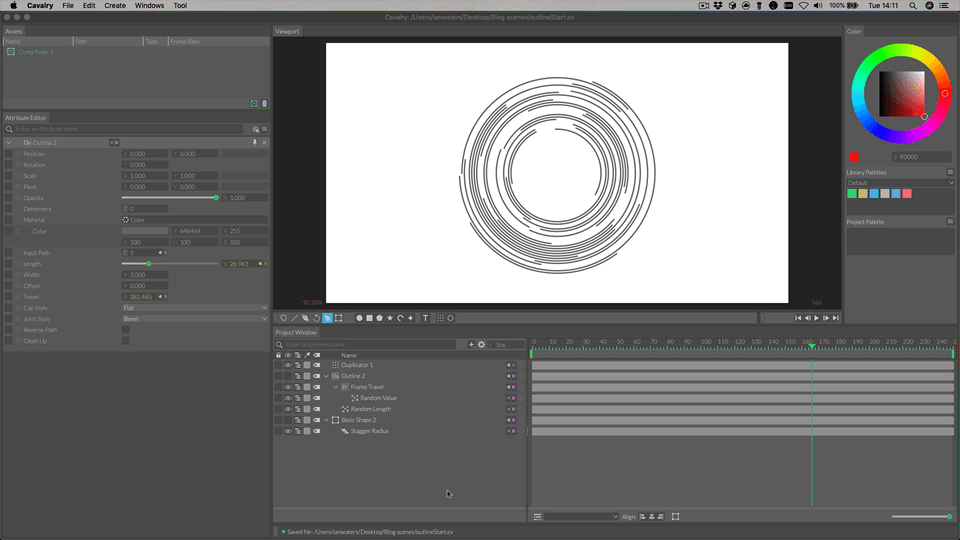960x540 pixels.
Task: Open macOS Spotlight search
Action: tap(913, 6)
